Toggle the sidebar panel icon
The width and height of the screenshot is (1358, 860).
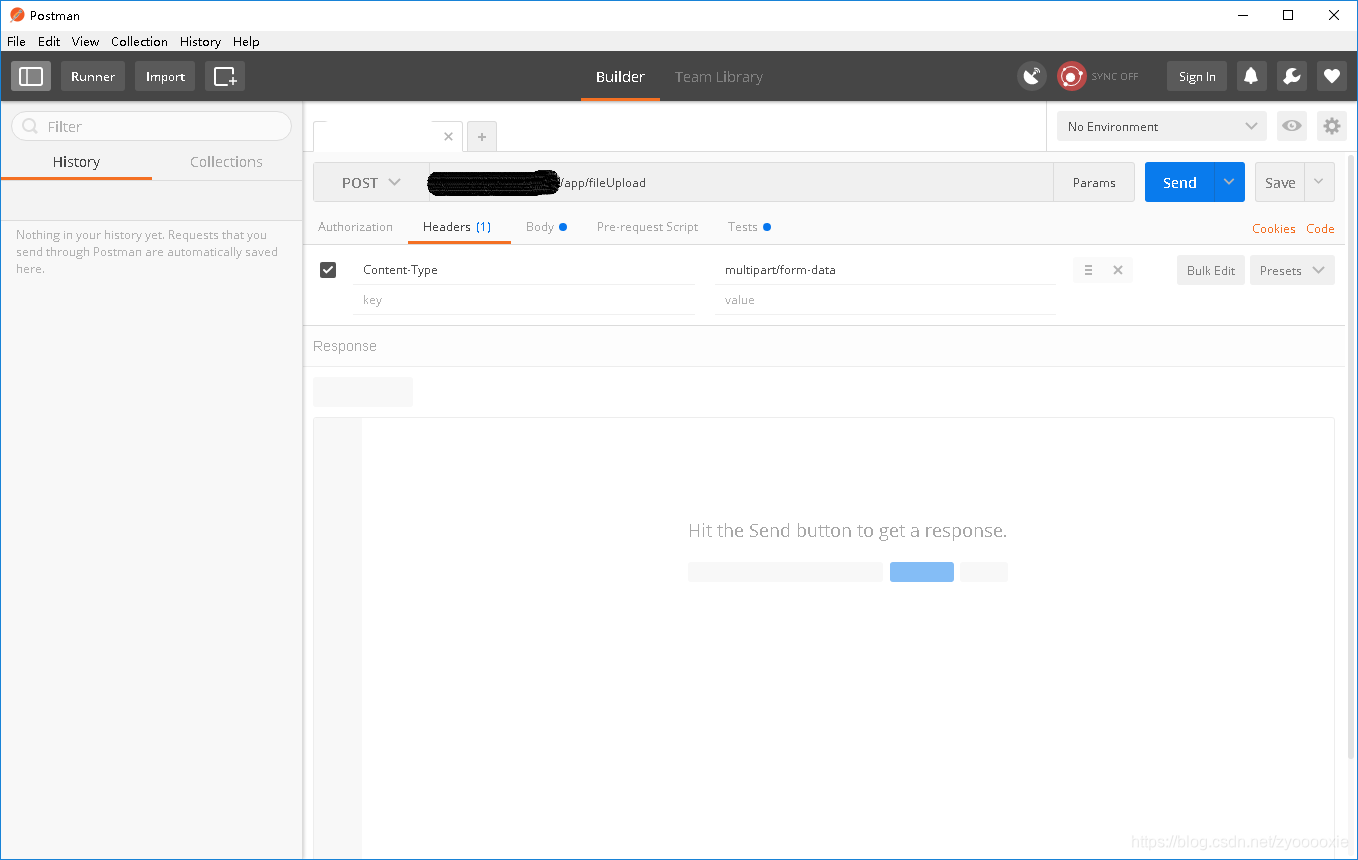click(31, 76)
